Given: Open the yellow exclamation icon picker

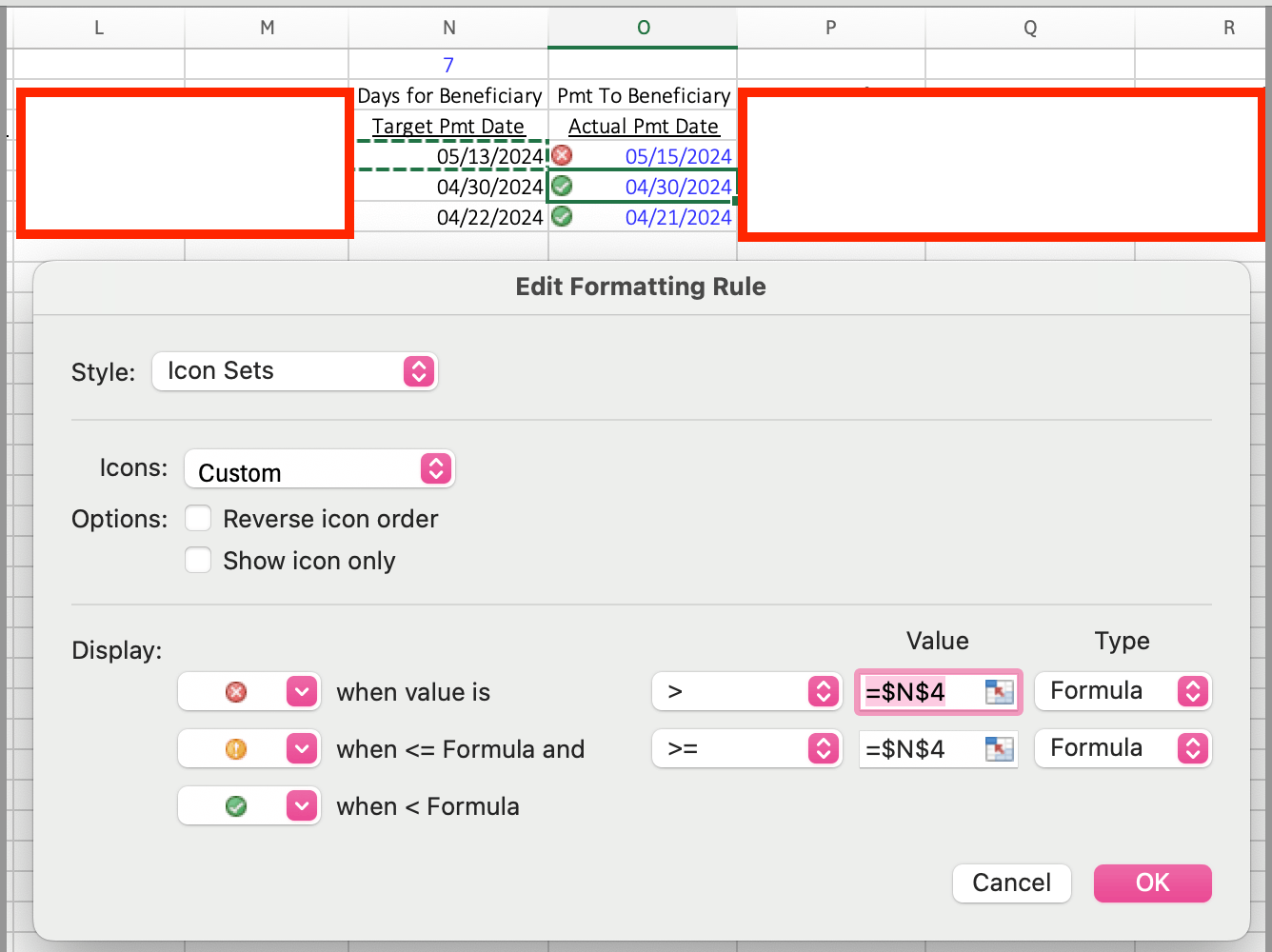Looking at the screenshot, I should point(301,749).
